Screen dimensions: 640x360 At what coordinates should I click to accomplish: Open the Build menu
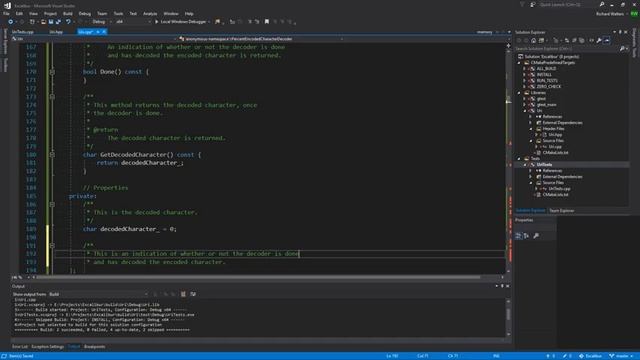(x=67, y=13)
